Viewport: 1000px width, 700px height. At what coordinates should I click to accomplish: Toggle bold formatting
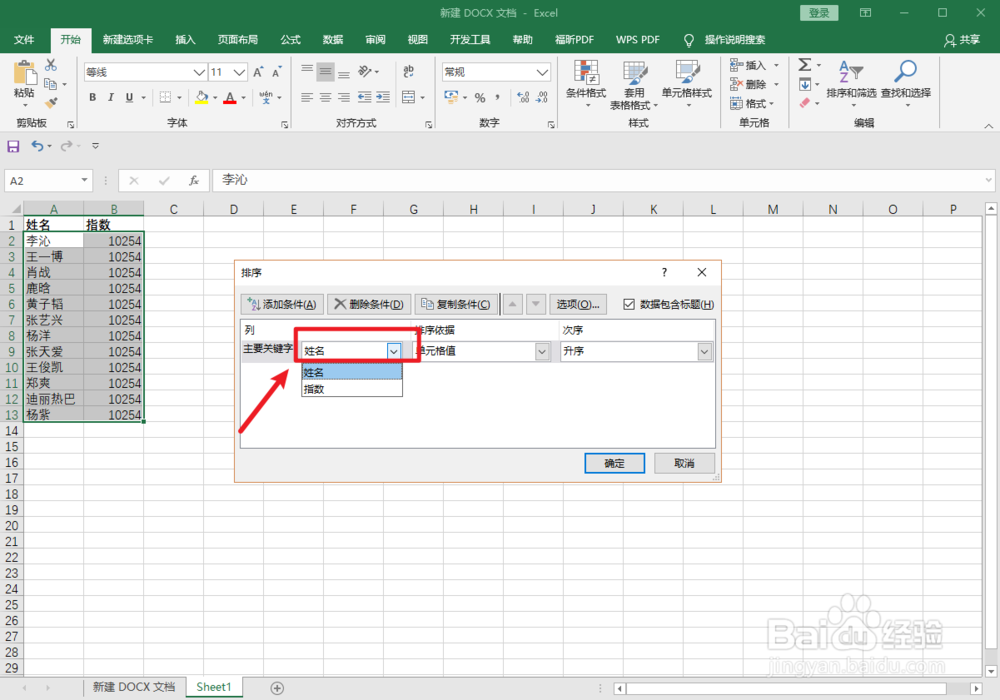coord(91,97)
